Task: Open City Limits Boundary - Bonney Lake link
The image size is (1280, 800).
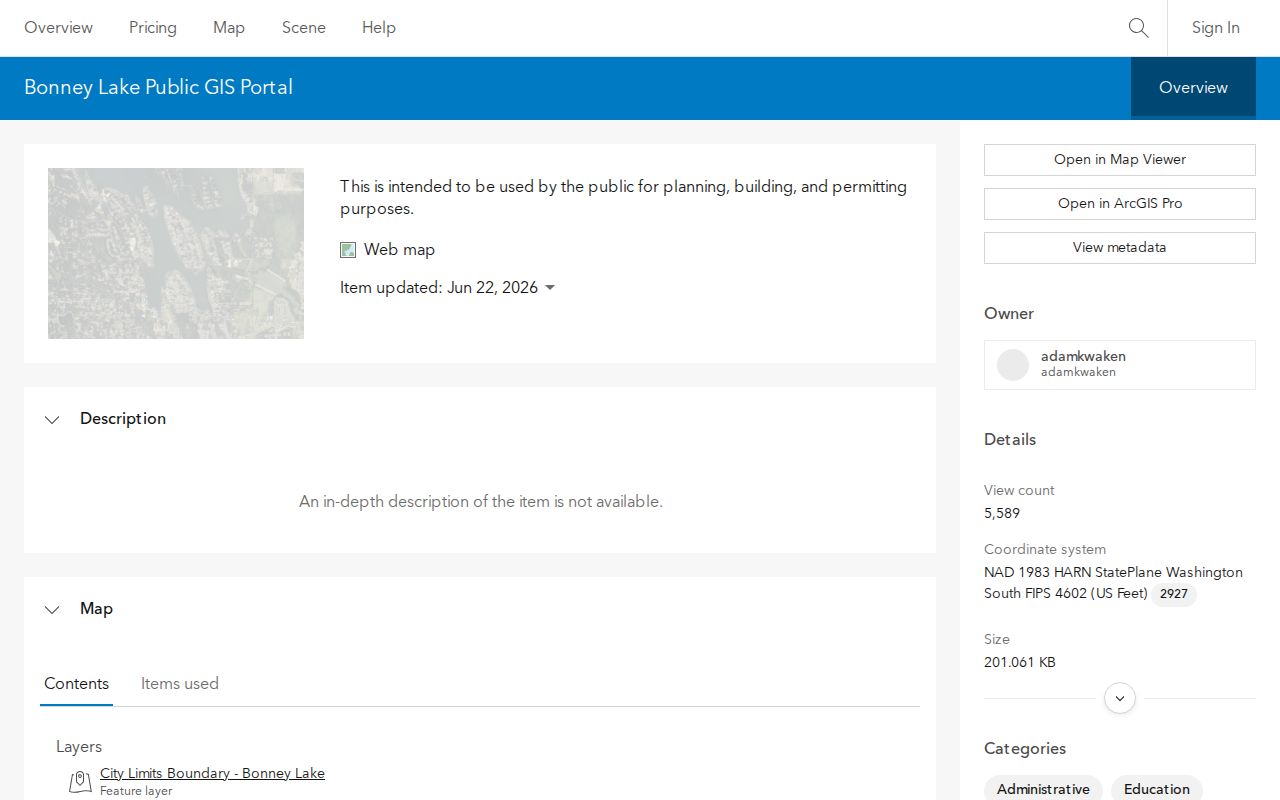Action: (212, 773)
